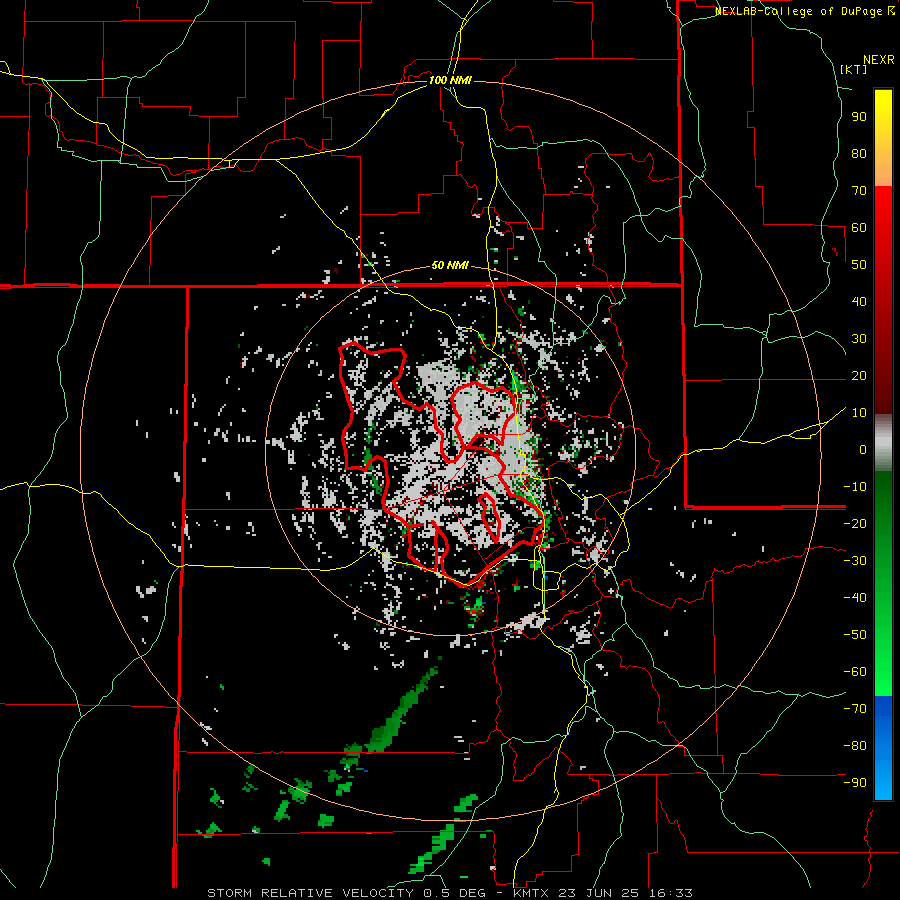Click the 20 value on the velocity scale
This screenshot has height=900, width=900.
pos(859,376)
